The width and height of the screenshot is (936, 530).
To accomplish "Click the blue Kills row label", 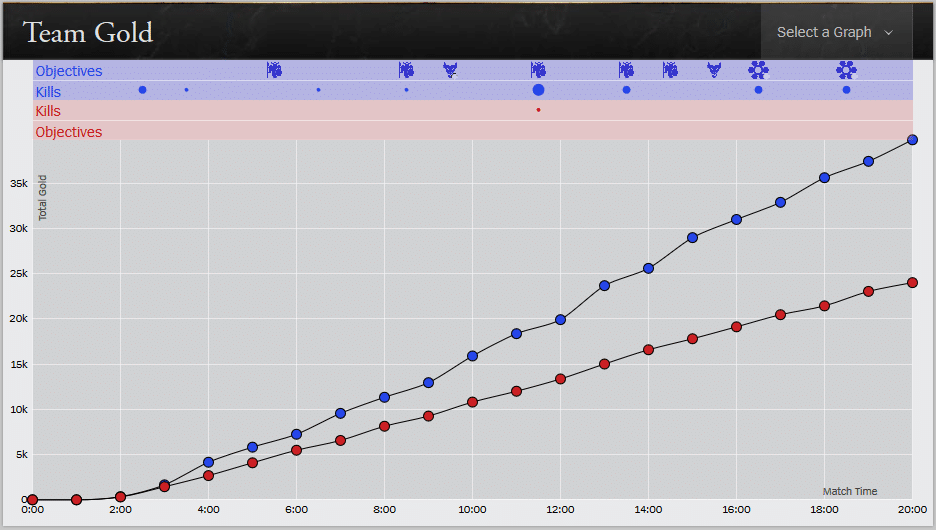I will pyautogui.click(x=48, y=92).
